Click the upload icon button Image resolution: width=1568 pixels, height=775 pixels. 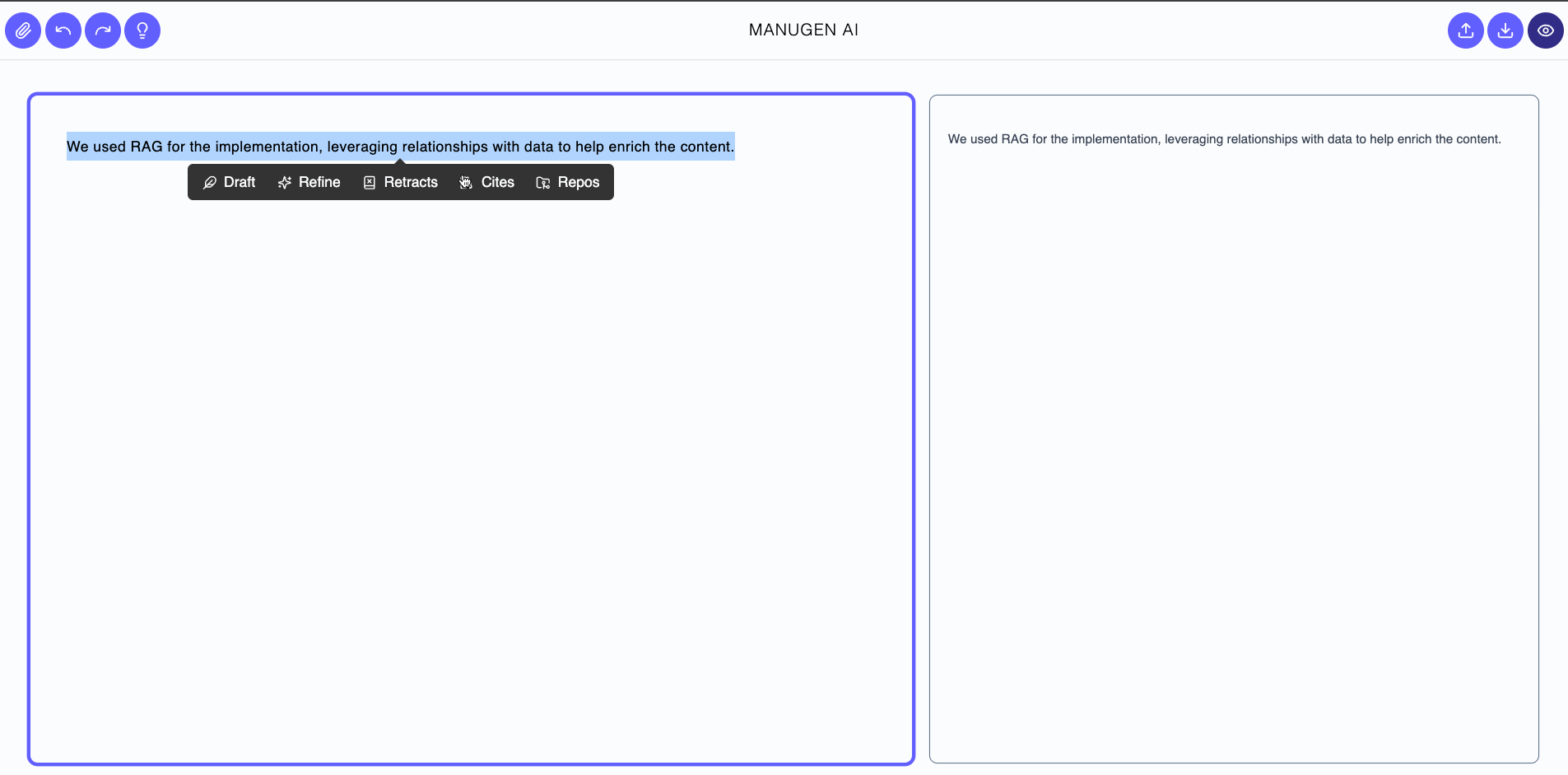click(x=1465, y=30)
